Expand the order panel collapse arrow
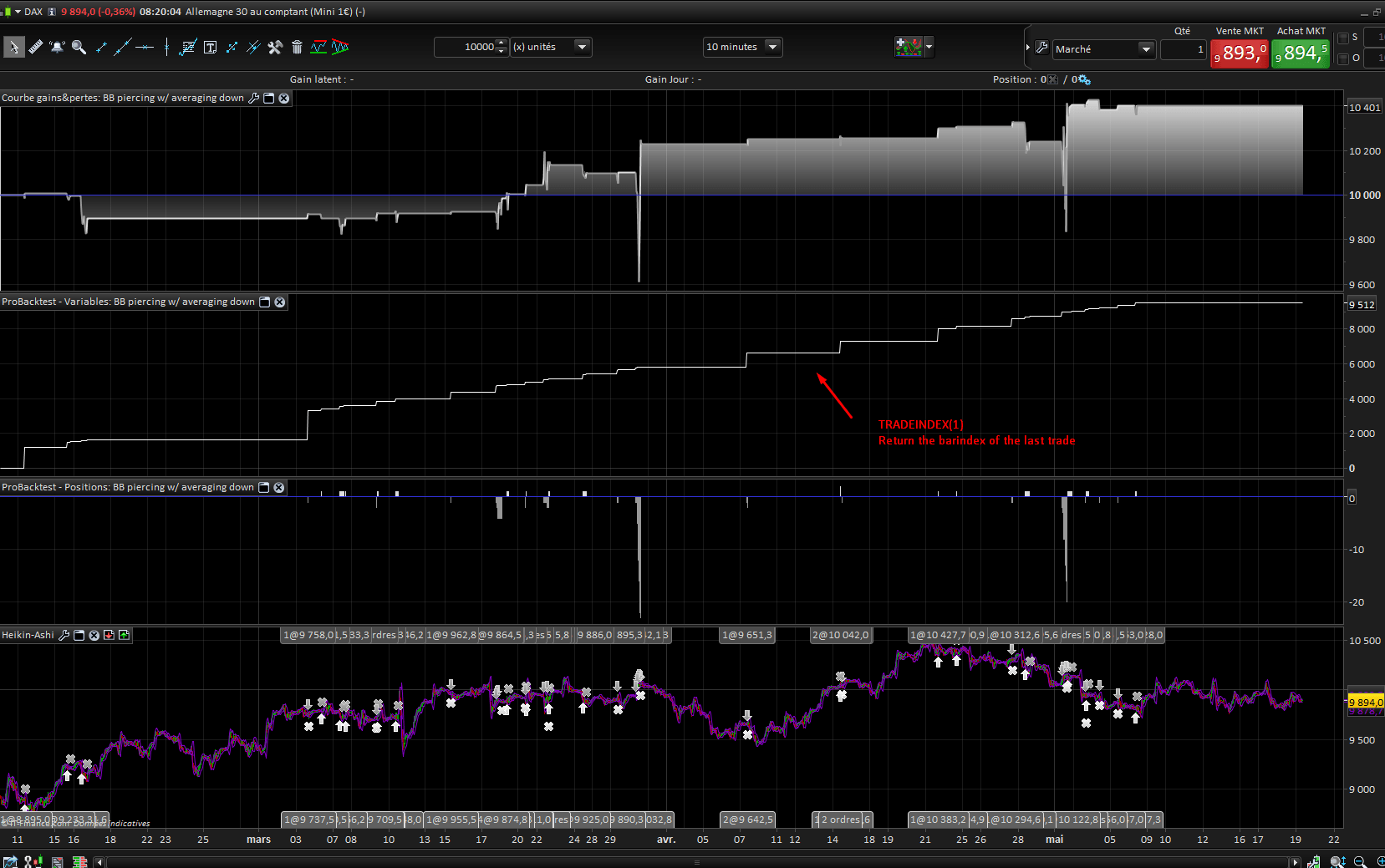The width and height of the screenshot is (1385, 868). point(1028,48)
